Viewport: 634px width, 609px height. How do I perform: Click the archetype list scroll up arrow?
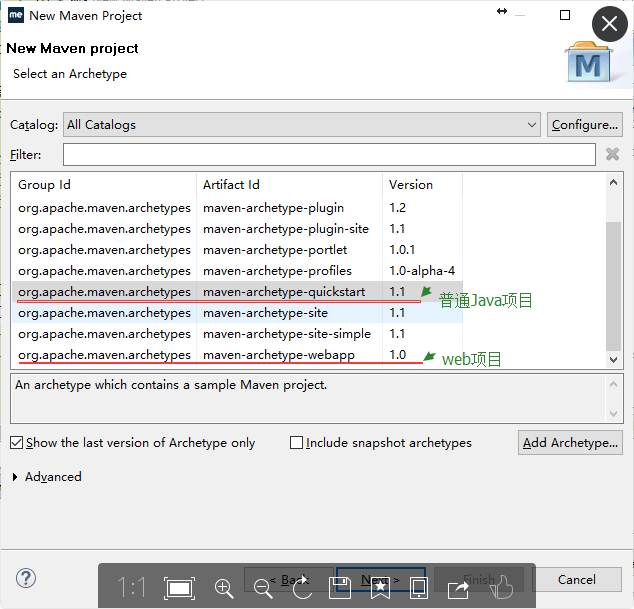[613, 182]
